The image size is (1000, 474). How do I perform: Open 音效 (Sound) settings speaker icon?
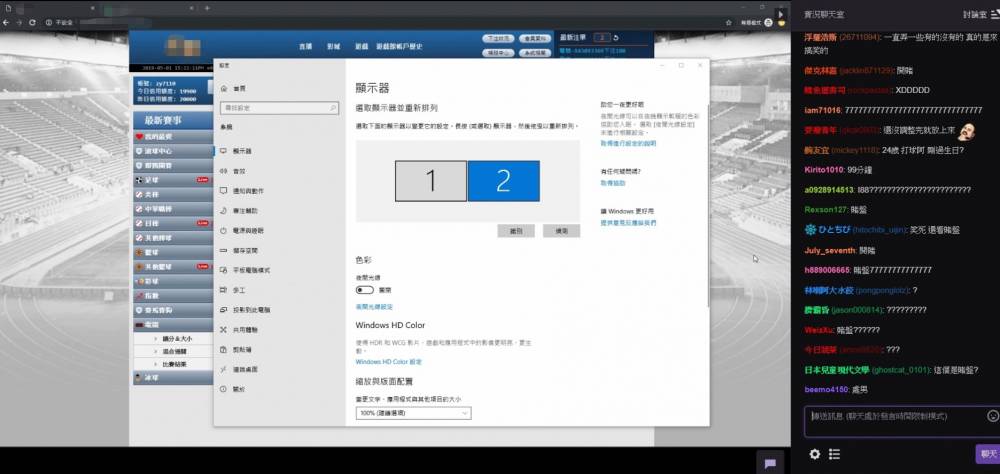tap(223, 171)
